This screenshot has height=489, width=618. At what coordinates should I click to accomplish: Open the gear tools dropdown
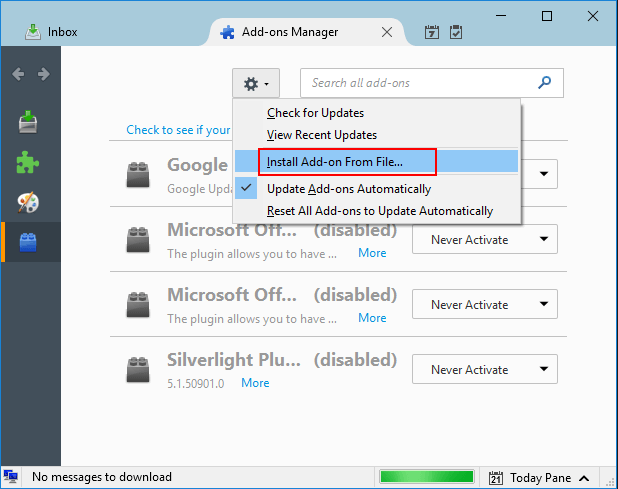(x=256, y=83)
